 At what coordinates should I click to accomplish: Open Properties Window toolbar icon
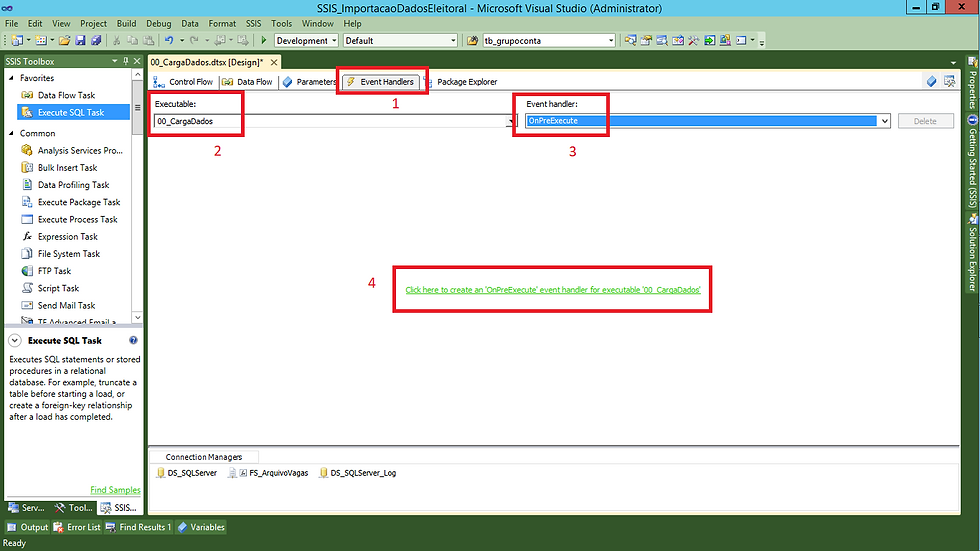tap(646, 41)
